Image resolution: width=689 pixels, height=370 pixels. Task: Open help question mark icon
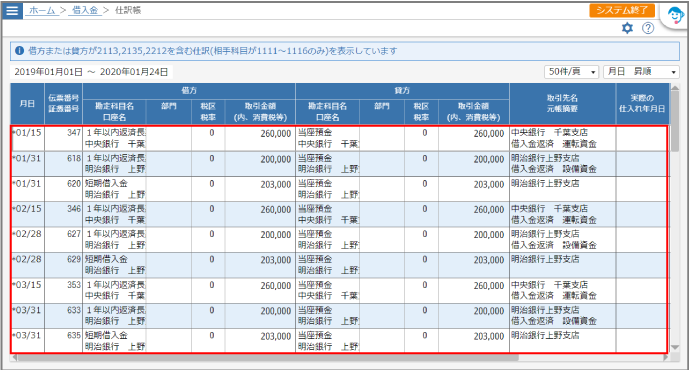(648, 28)
